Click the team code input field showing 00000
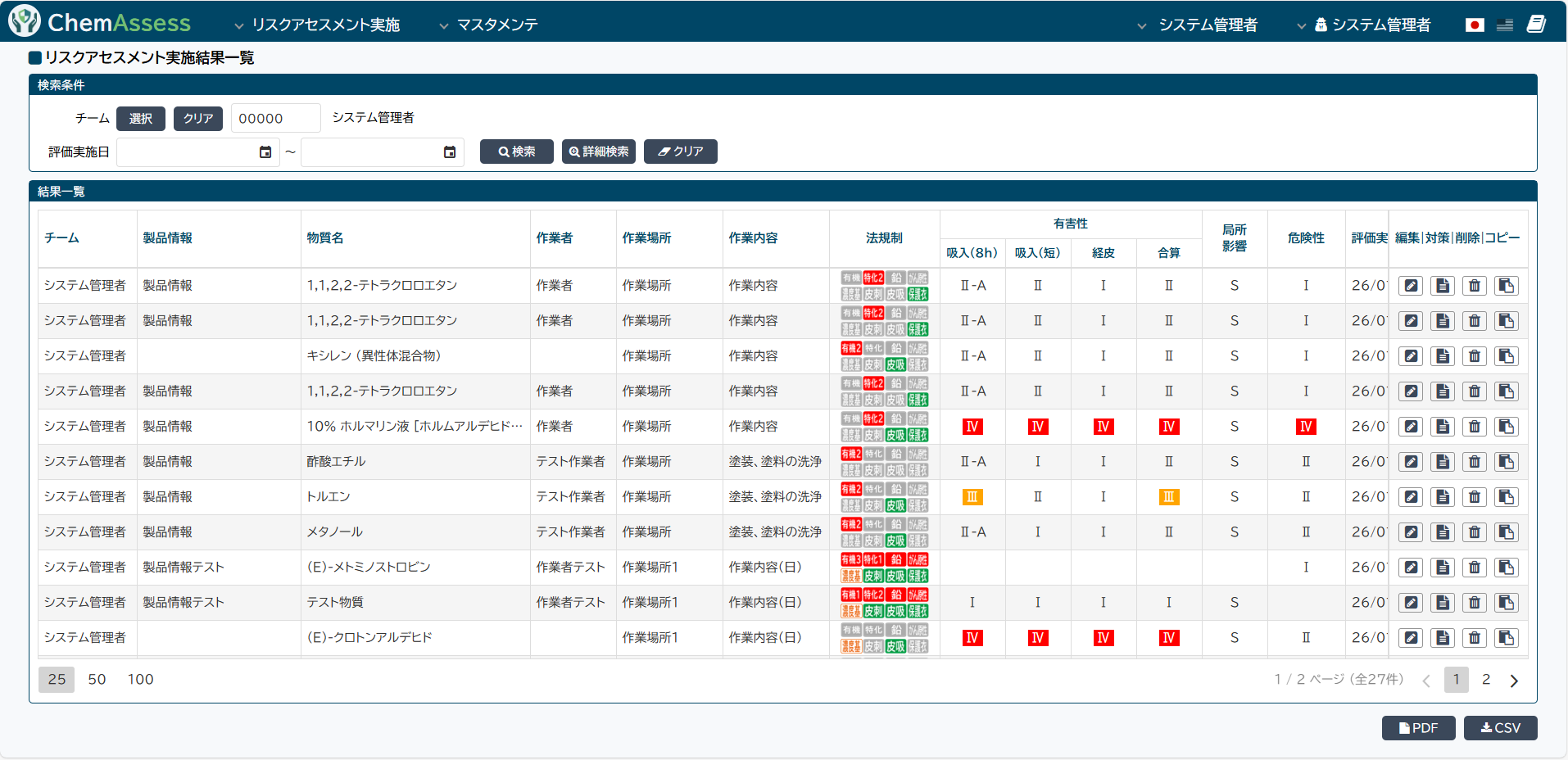The height and width of the screenshot is (760, 1568). coord(275,118)
